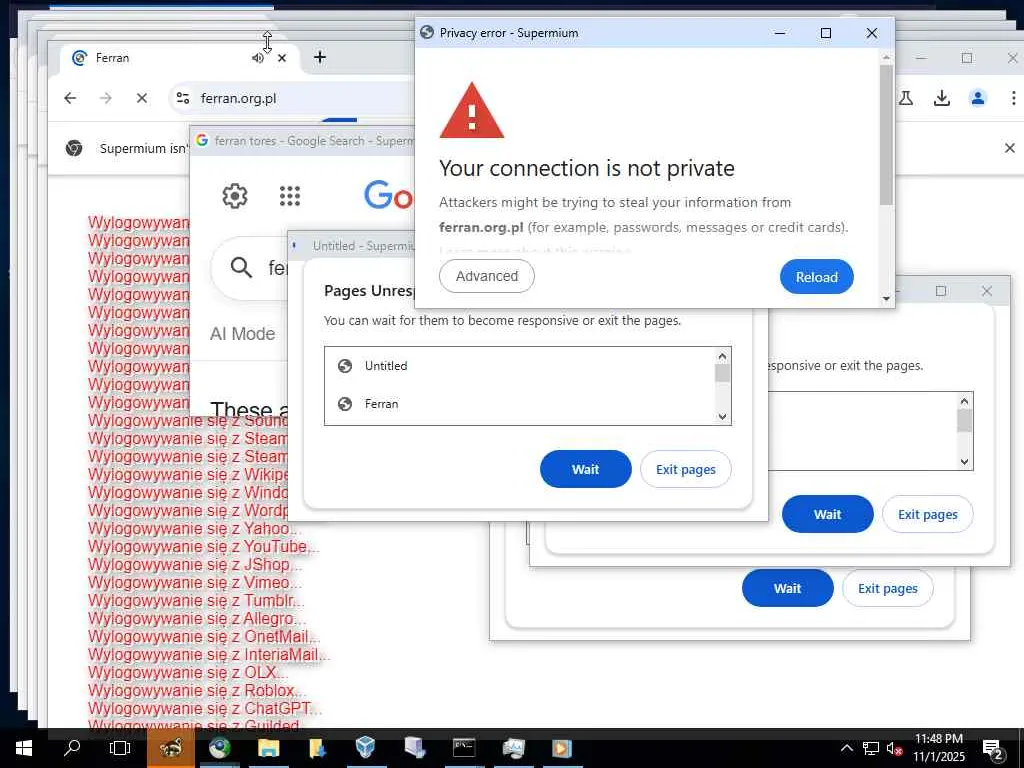1024x768 pixels.
Task: Stop loading the ferran.org.pl page
Action: click(x=141, y=98)
